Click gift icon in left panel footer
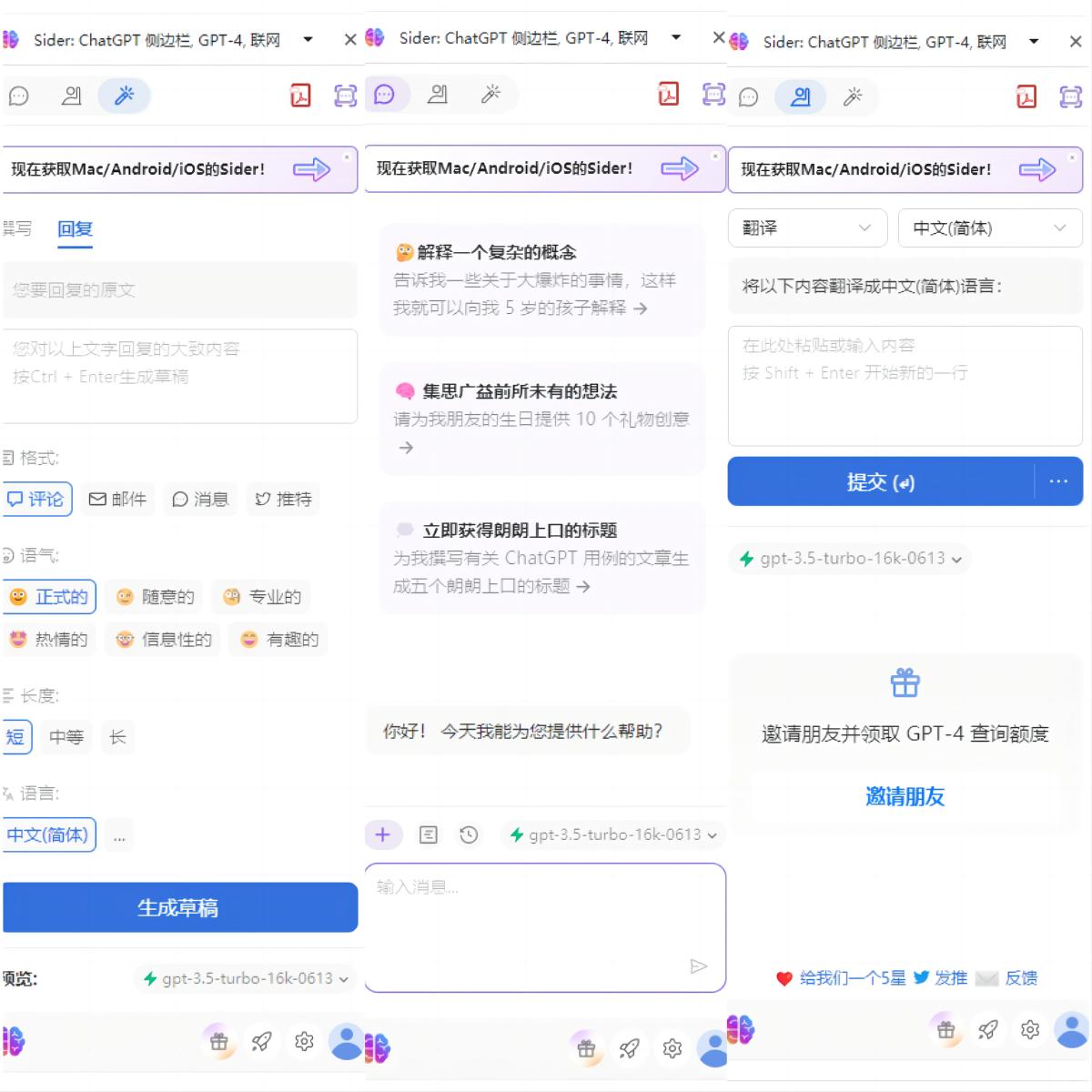This screenshot has height=1092, width=1092. 219,1042
